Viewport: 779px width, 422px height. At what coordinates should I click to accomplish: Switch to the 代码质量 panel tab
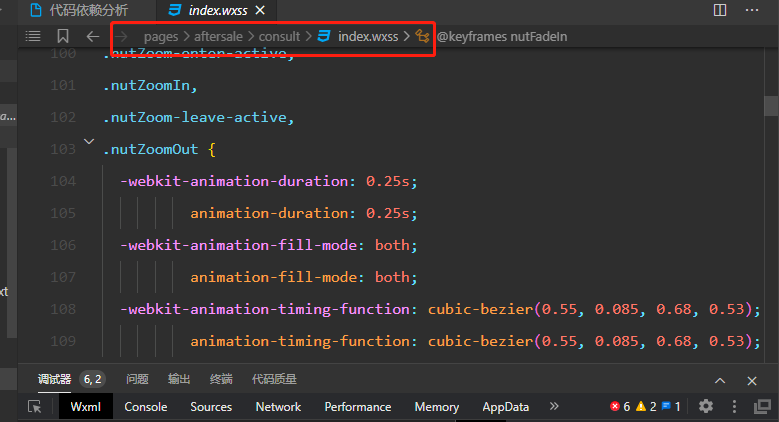point(274,380)
